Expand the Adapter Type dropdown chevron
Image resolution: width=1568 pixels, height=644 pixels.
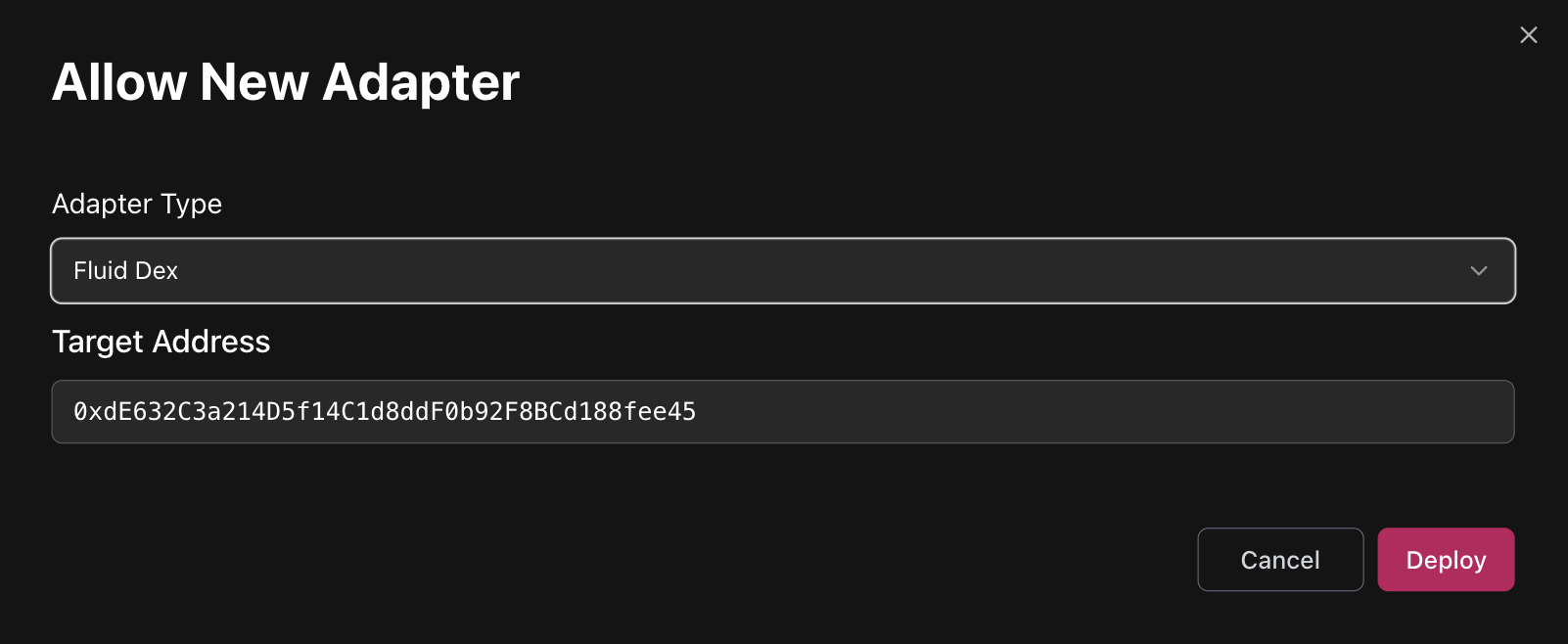[1478, 271]
